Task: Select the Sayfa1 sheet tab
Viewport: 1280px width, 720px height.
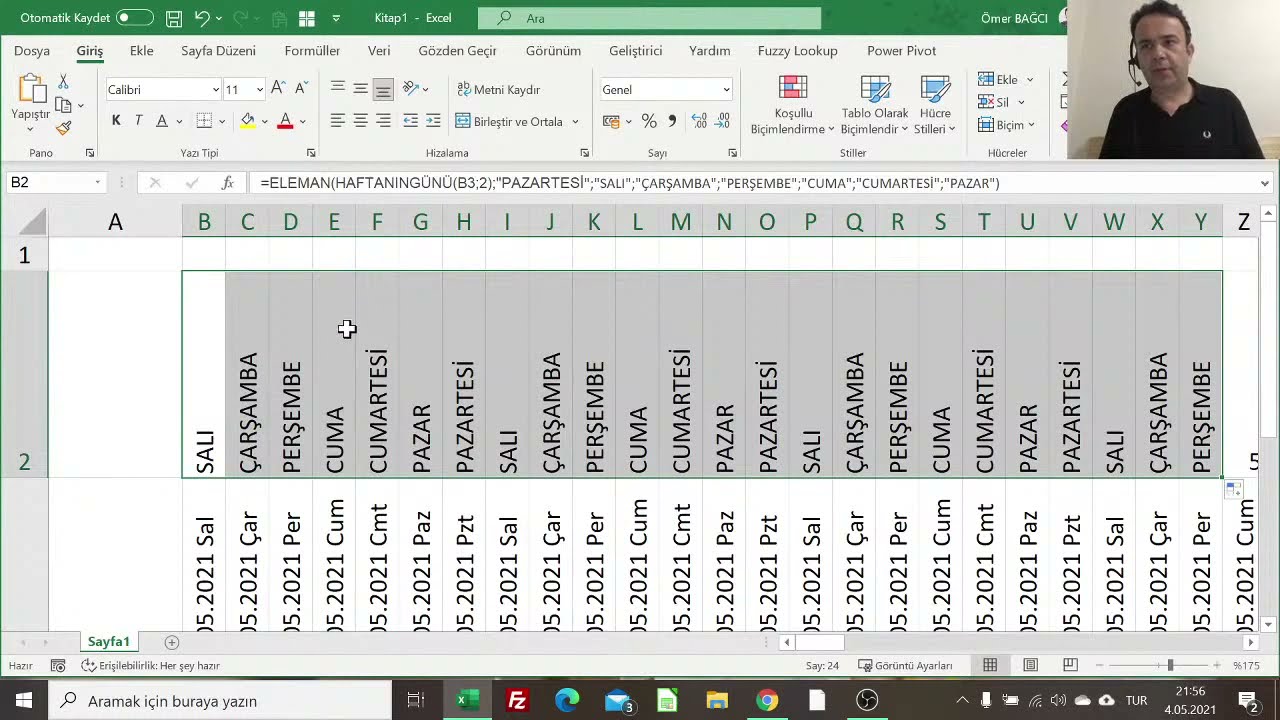Action: click(x=108, y=642)
